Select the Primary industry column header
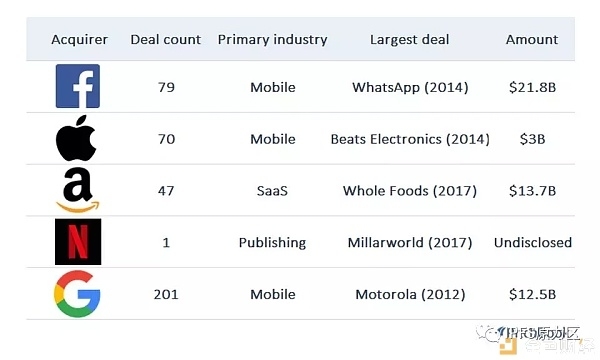The image size is (600, 360). 272,40
